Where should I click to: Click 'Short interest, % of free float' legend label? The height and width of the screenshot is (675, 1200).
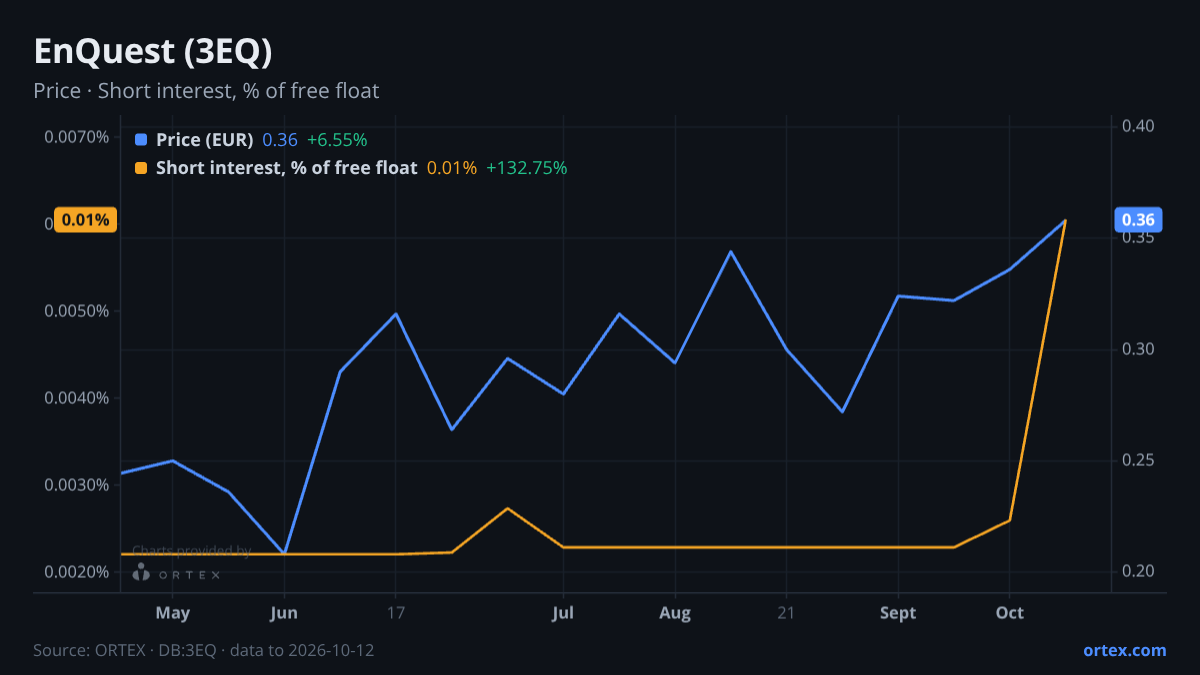click(x=287, y=168)
